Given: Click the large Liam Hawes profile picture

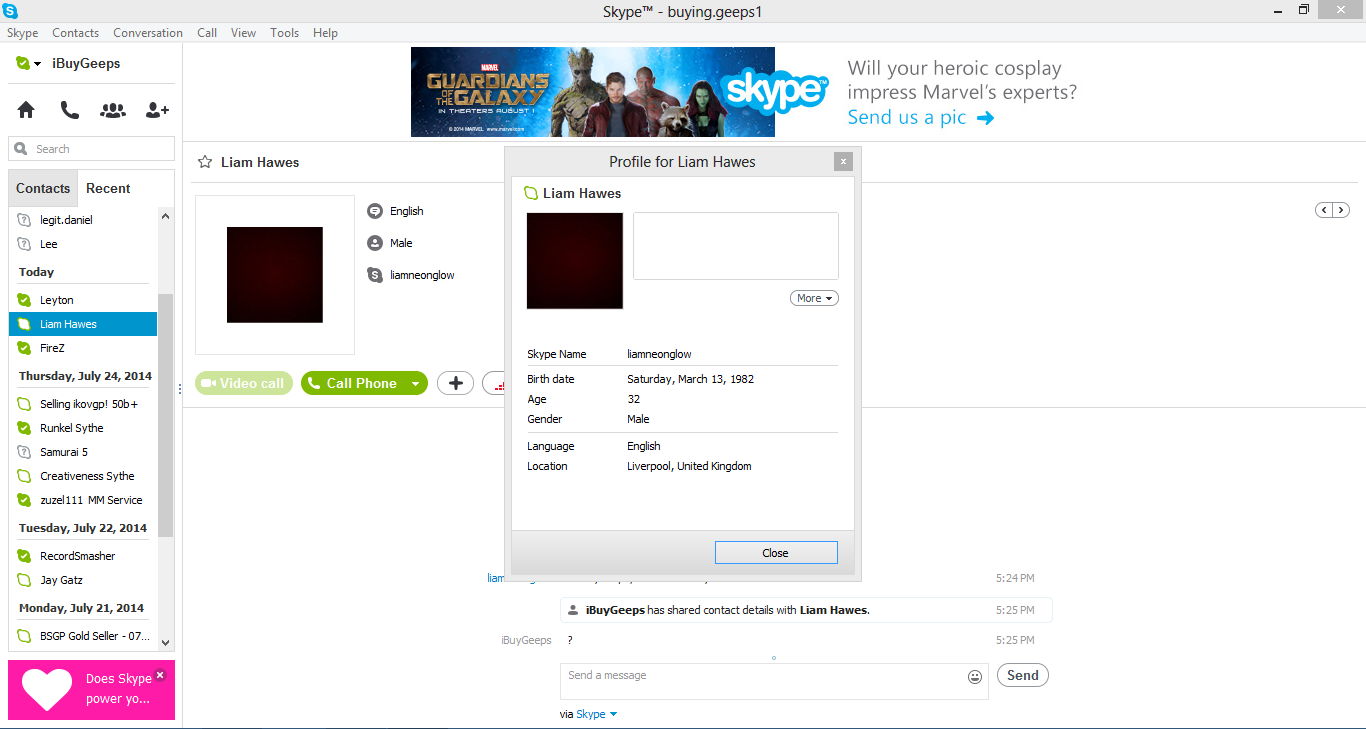Looking at the screenshot, I should [275, 275].
